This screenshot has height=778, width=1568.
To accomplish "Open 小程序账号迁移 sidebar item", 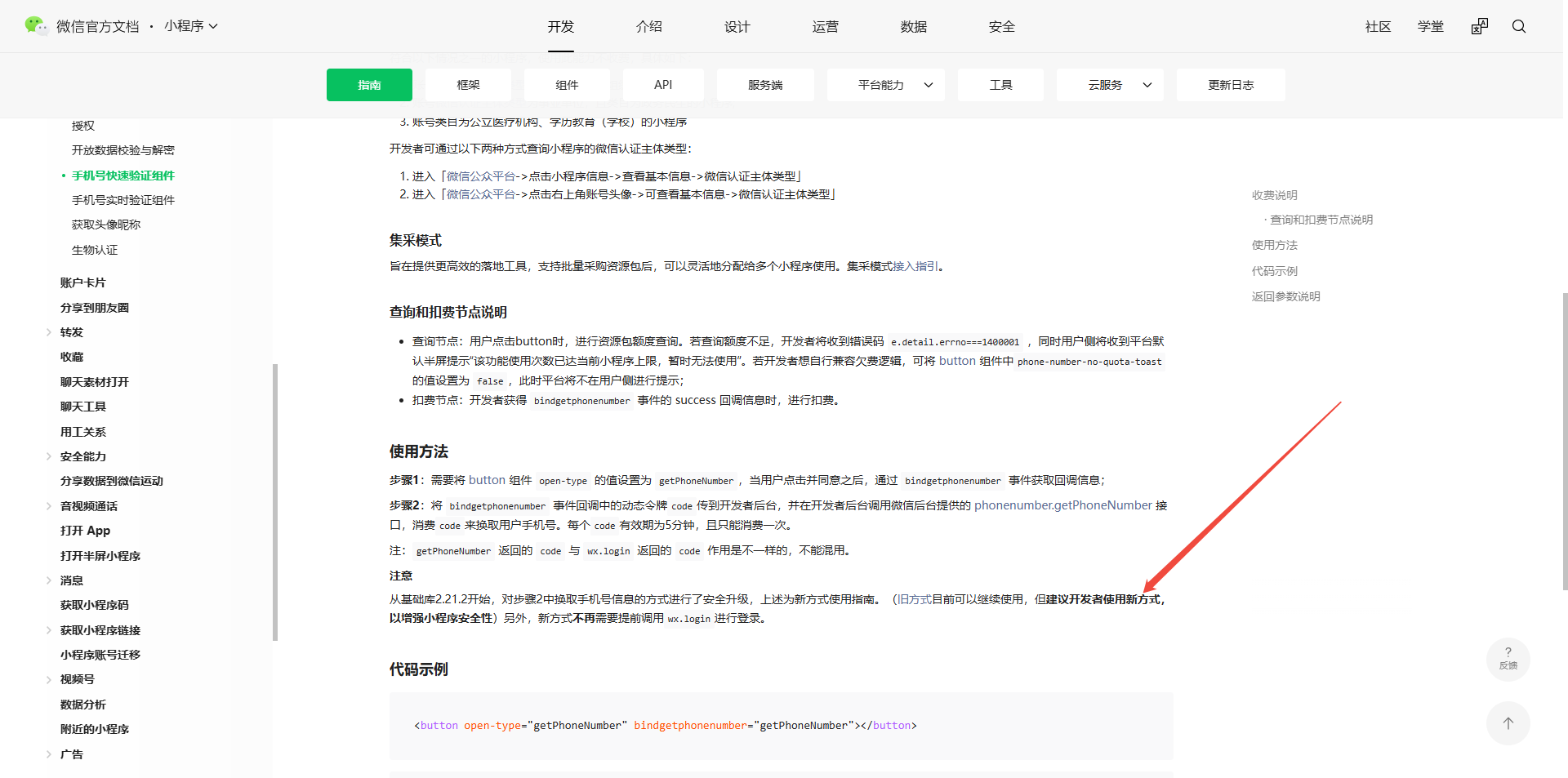I will point(100,655).
